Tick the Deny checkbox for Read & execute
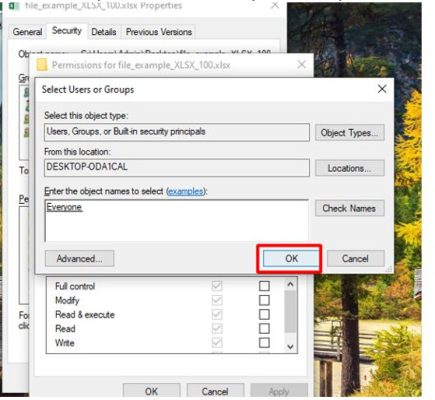This screenshot has height=400, width=435. pos(264,314)
